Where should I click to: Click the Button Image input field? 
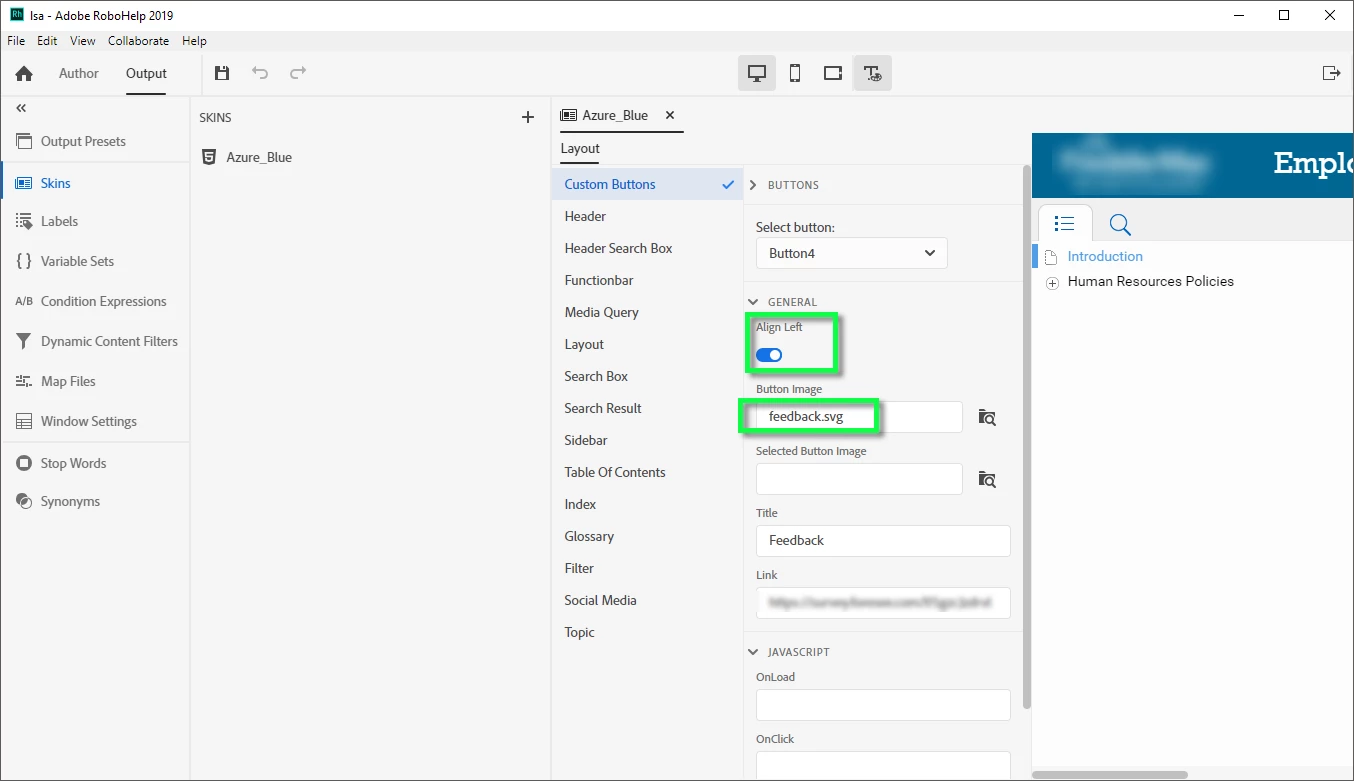pos(859,417)
